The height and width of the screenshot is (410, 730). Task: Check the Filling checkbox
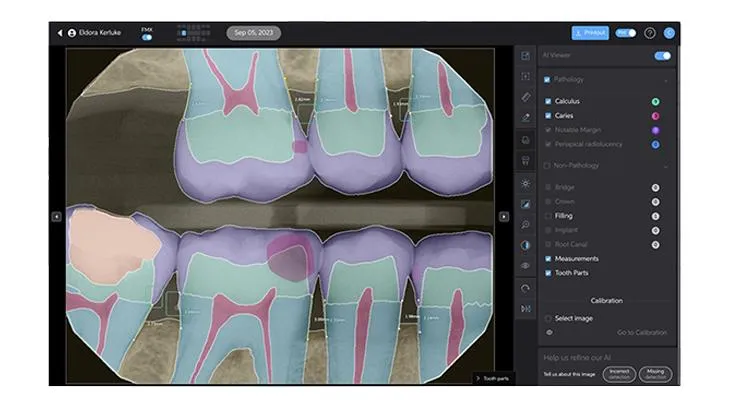548,216
